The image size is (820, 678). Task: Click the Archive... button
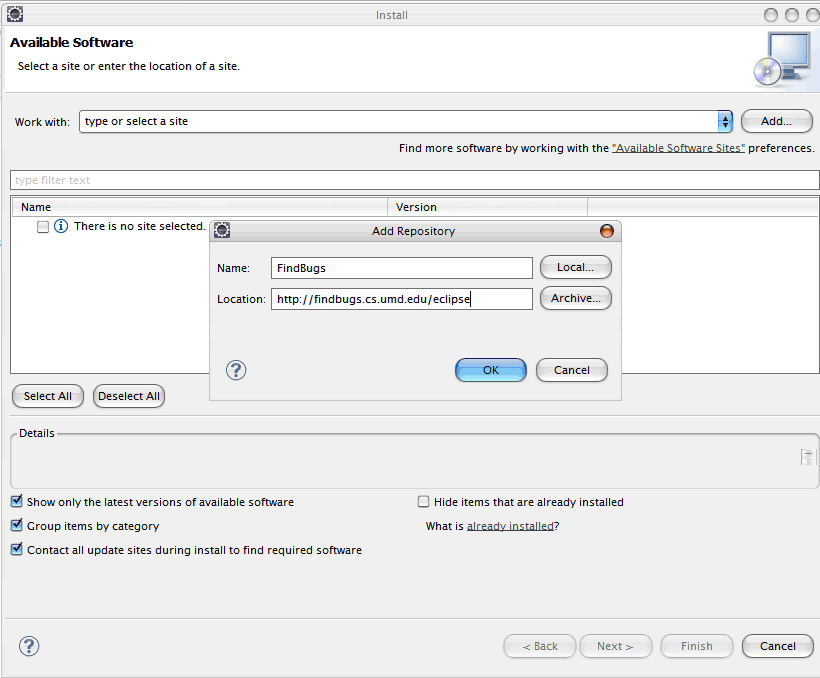point(575,298)
